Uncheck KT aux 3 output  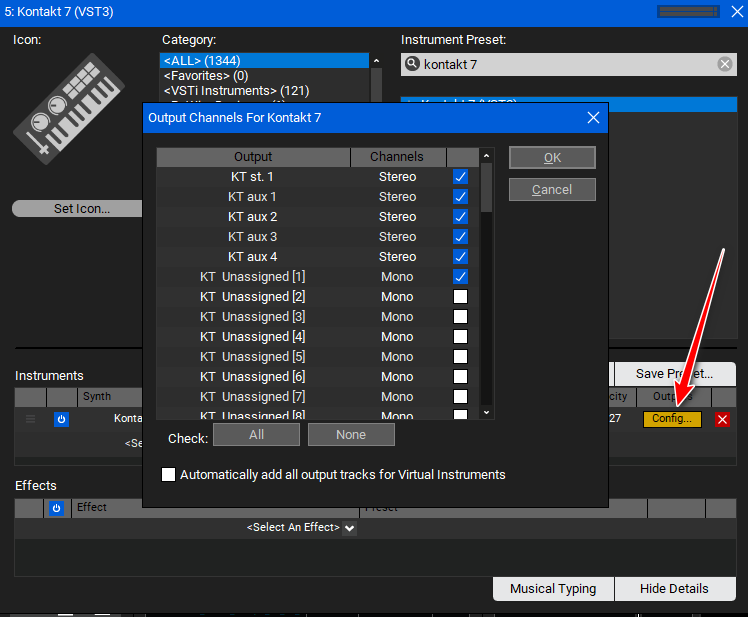(460, 237)
